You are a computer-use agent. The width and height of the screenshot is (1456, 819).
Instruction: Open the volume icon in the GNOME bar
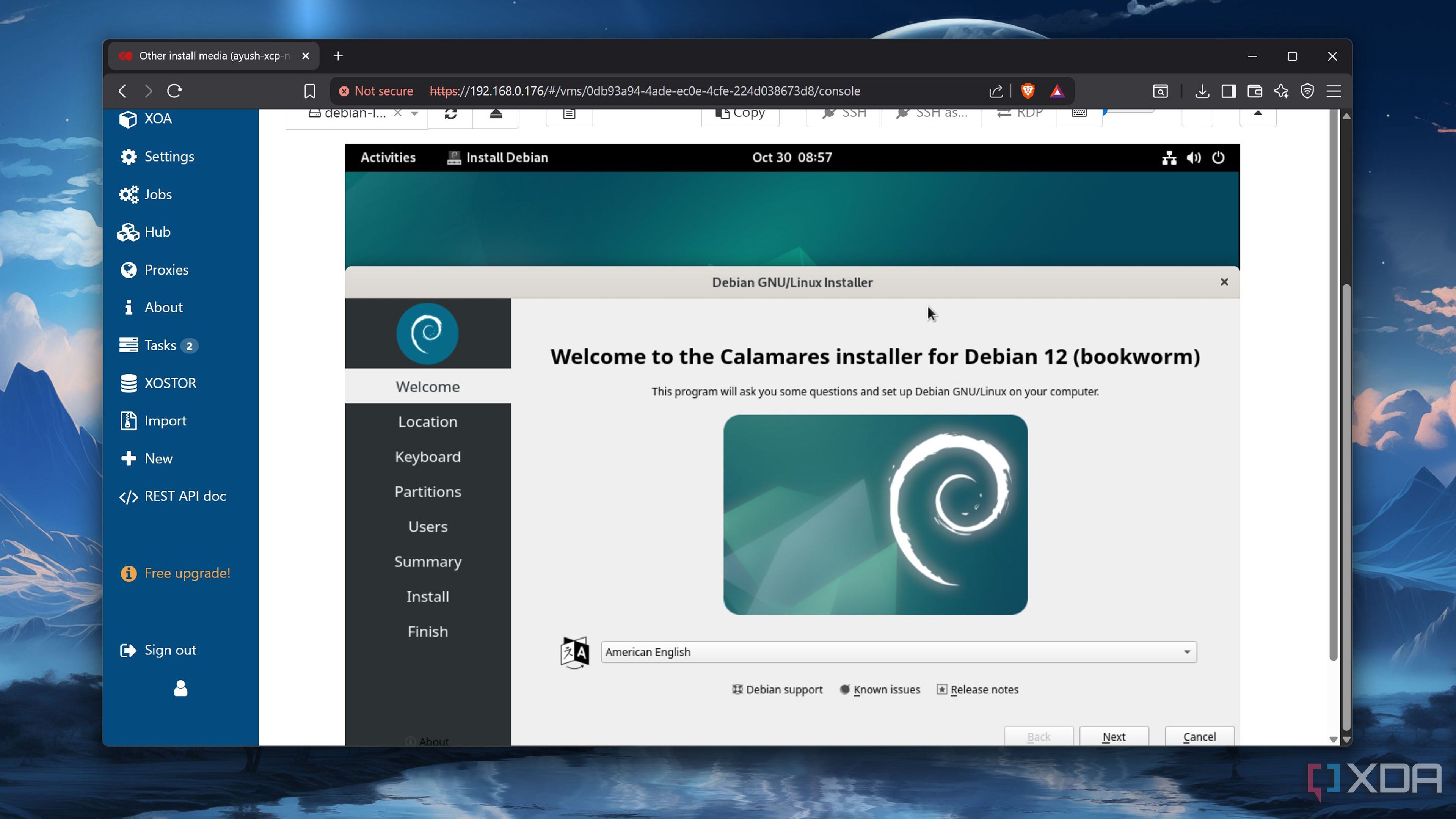[1193, 158]
